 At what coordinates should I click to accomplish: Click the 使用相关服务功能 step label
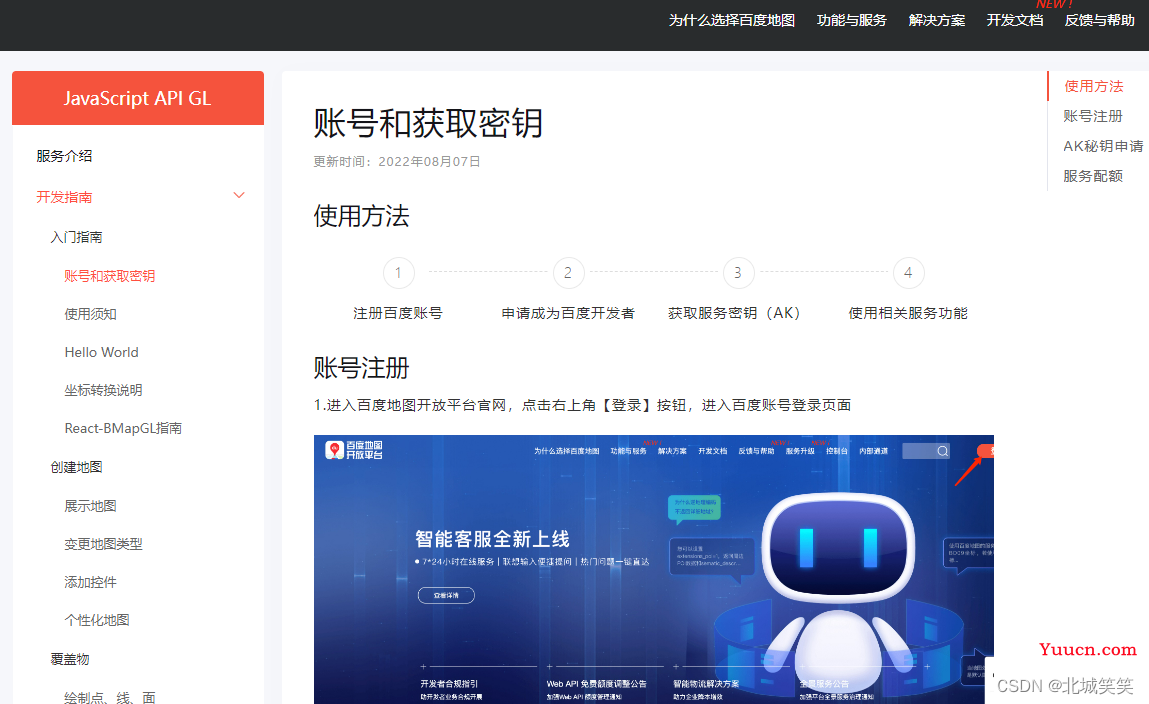pos(908,314)
